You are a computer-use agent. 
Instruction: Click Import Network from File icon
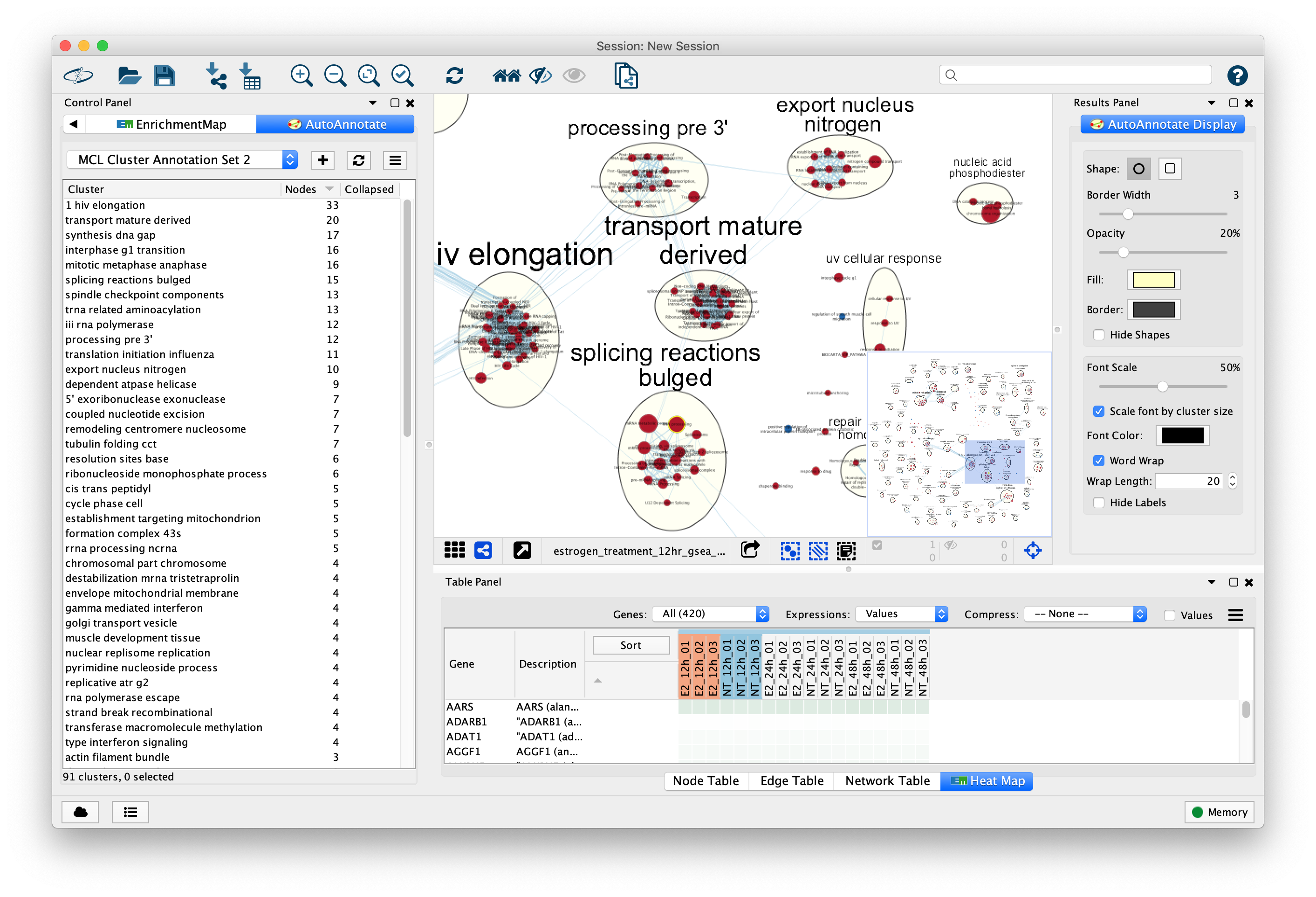coord(216,76)
